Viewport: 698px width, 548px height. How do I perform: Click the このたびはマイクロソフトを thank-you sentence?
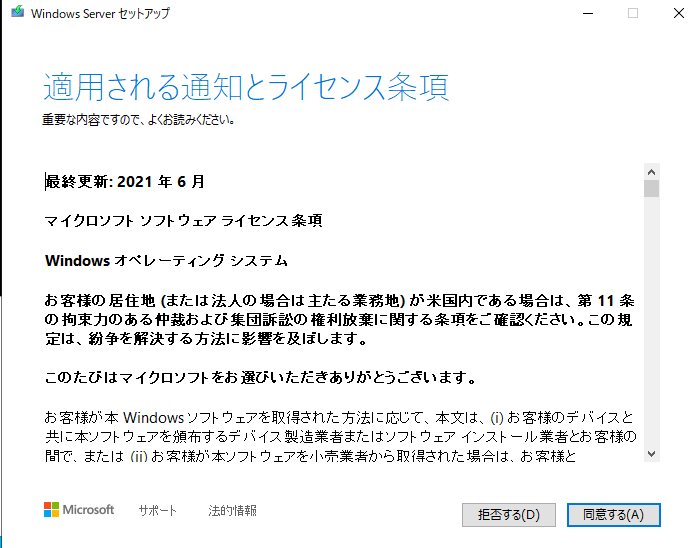point(261,378)
